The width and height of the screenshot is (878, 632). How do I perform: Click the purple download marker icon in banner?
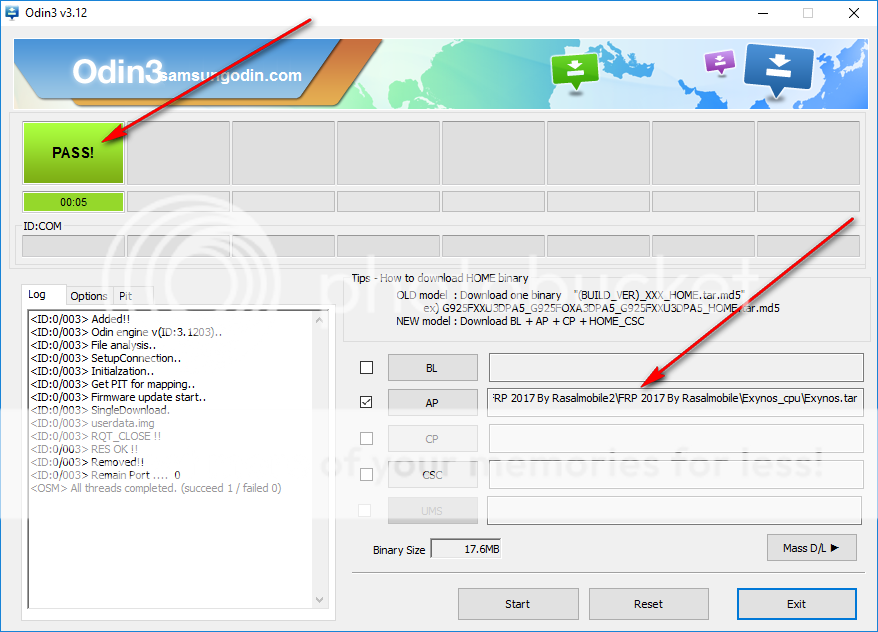(x=720, y=62)
